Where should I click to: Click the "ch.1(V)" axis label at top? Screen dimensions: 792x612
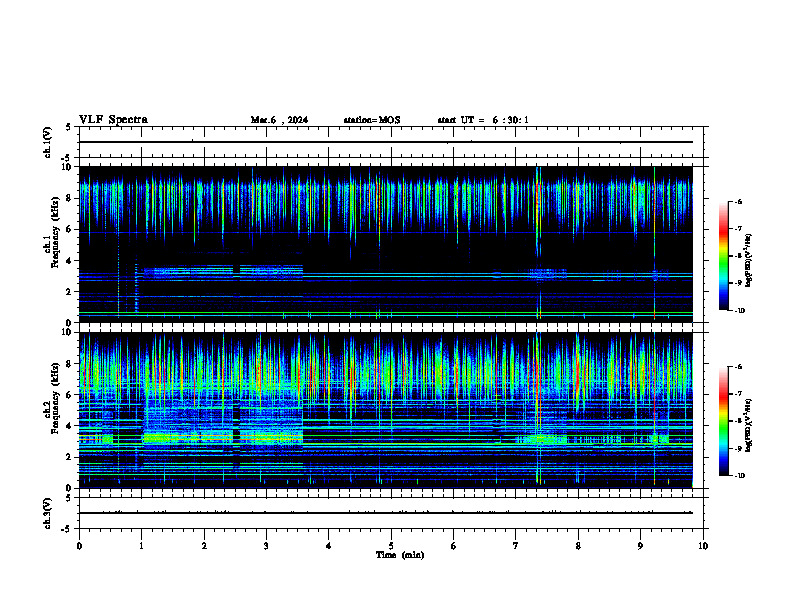click(x=48, y=142)
